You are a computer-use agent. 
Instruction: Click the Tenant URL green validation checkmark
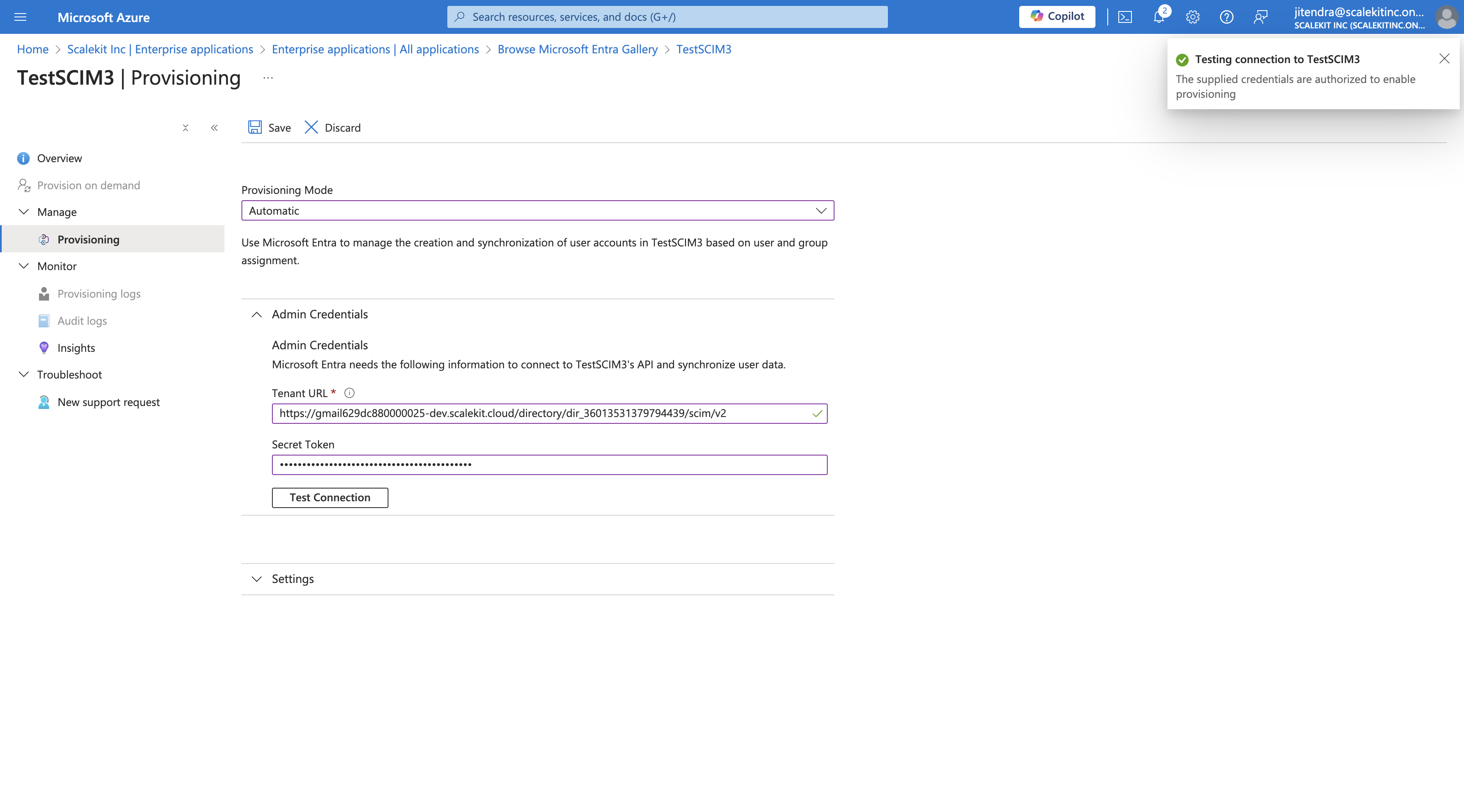[x=817, y=414]
